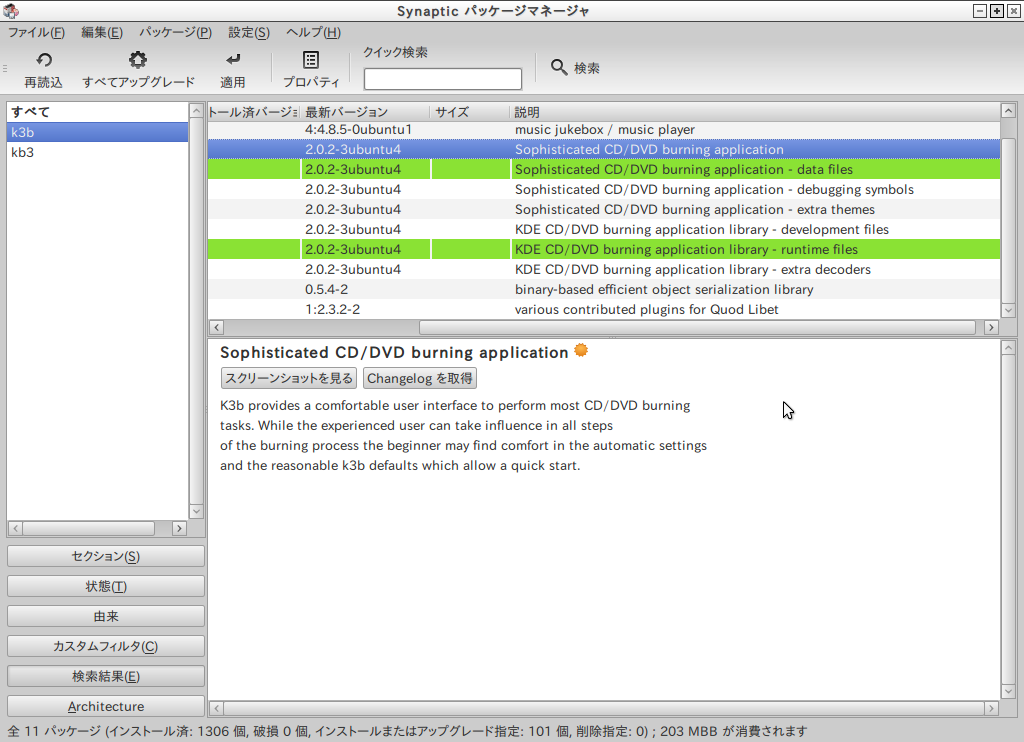
Task: Click the quick search (クイック検索) input field
Action: (x=443, y=79)
